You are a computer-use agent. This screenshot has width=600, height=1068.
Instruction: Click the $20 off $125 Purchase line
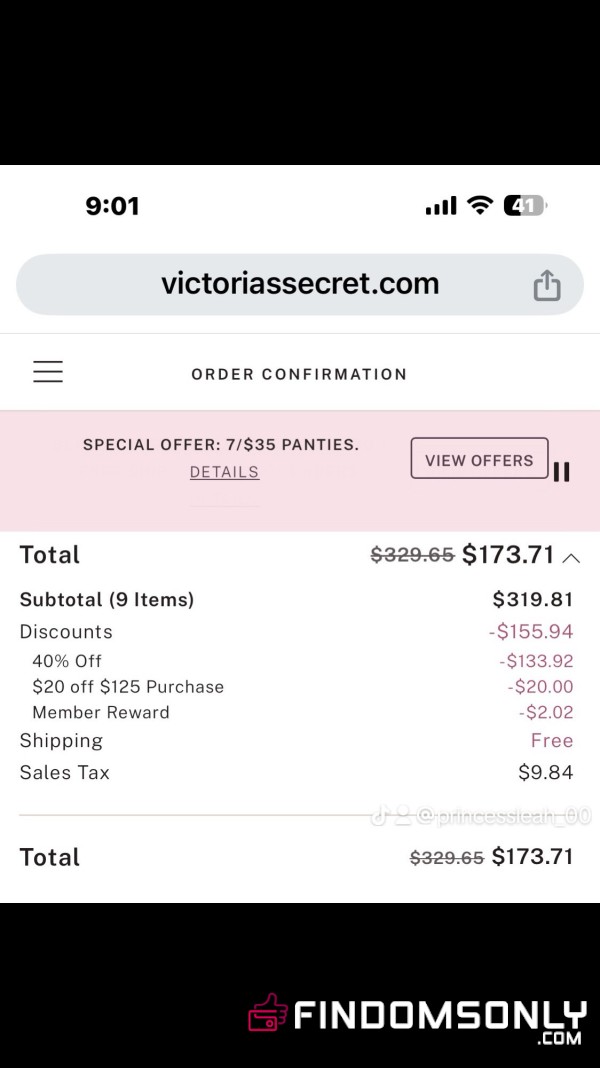pyautogui.click(x=296, y=687)
